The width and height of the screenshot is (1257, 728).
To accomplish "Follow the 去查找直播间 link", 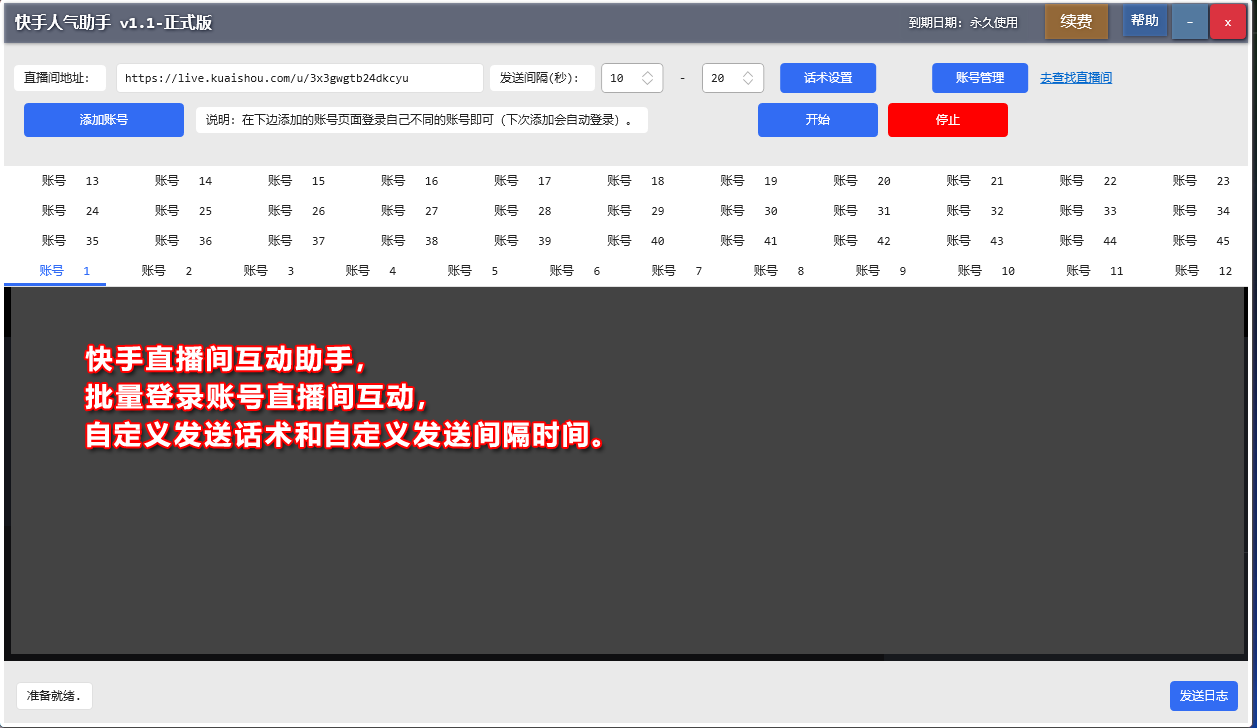I will coord(1076,78).
